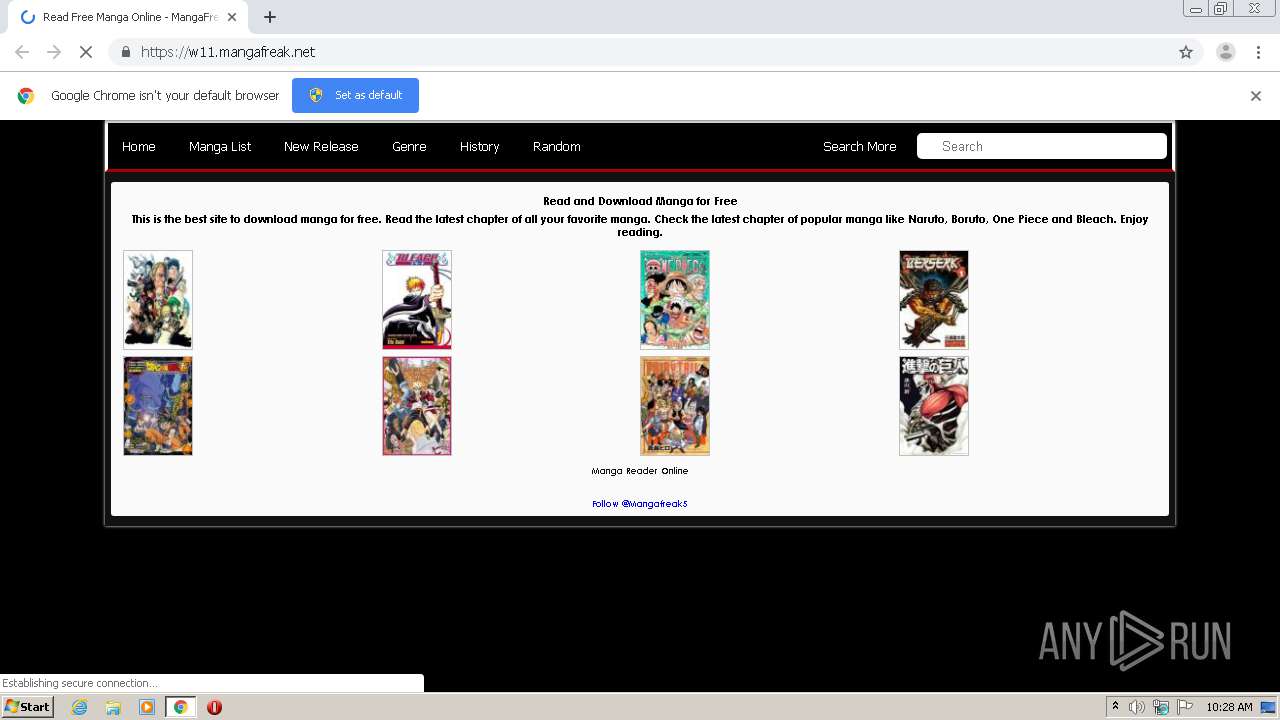Go forward in browser history

coord(54,52)
